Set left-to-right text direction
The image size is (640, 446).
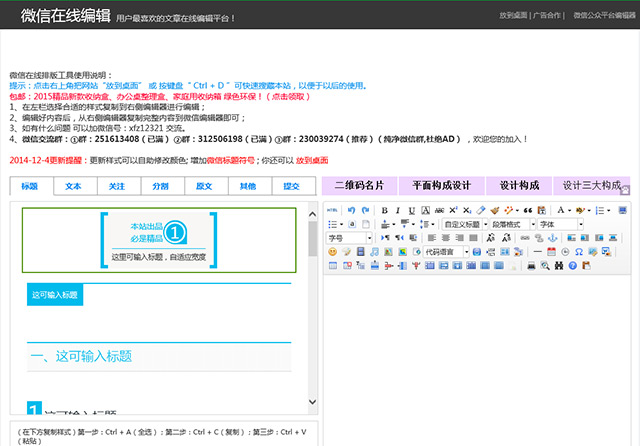pos(385,238)
